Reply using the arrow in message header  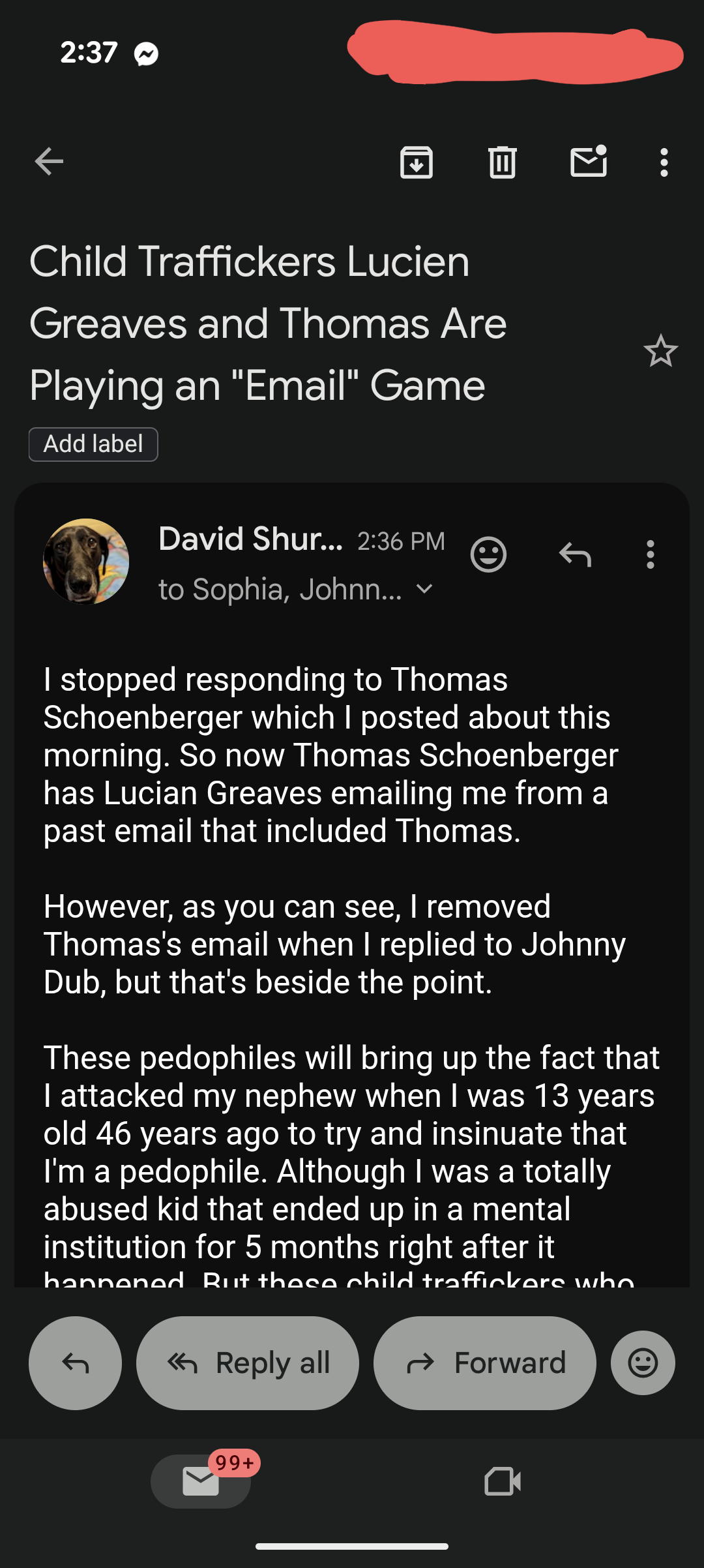click(x=575, y=554)
